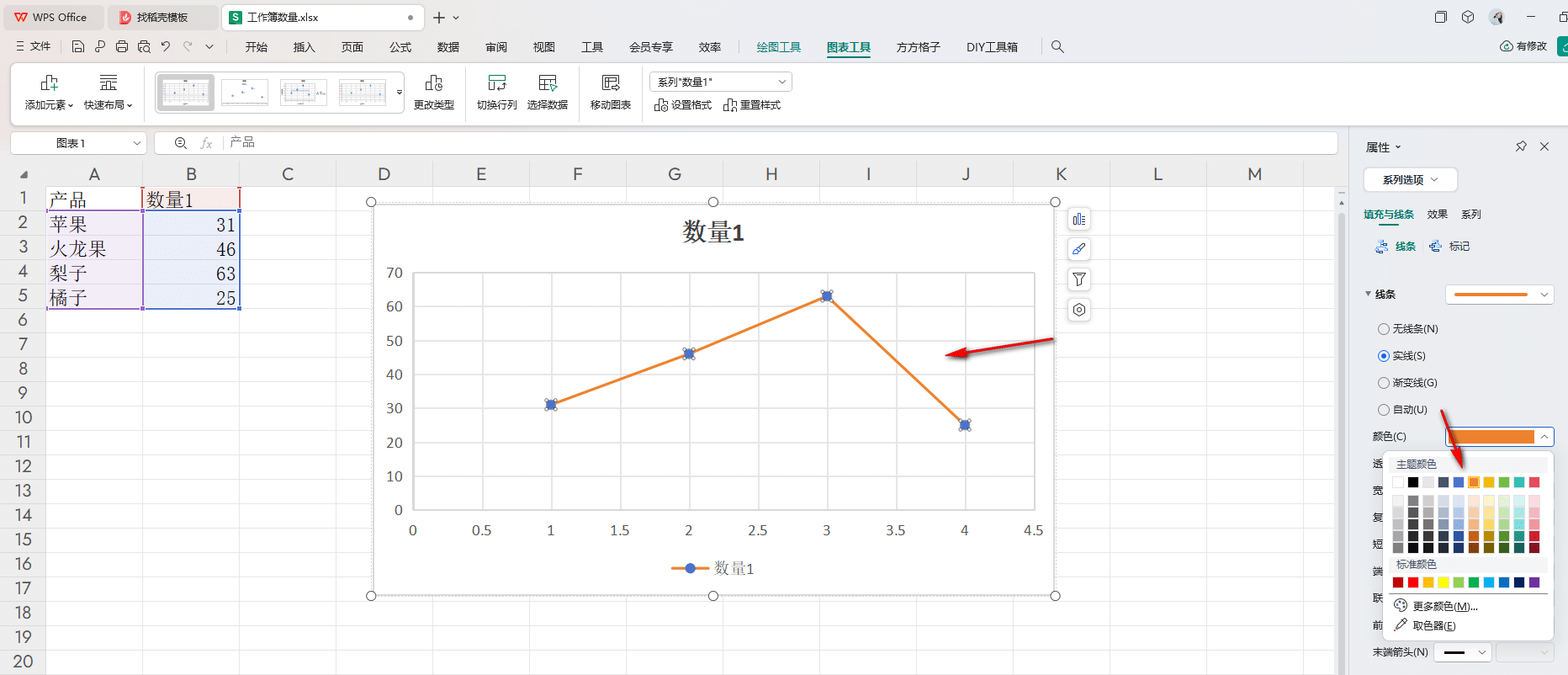Collapse the Line (线条) section triangle
The width and height of the screenshot is (1568, 675).
pos(1368,294)
